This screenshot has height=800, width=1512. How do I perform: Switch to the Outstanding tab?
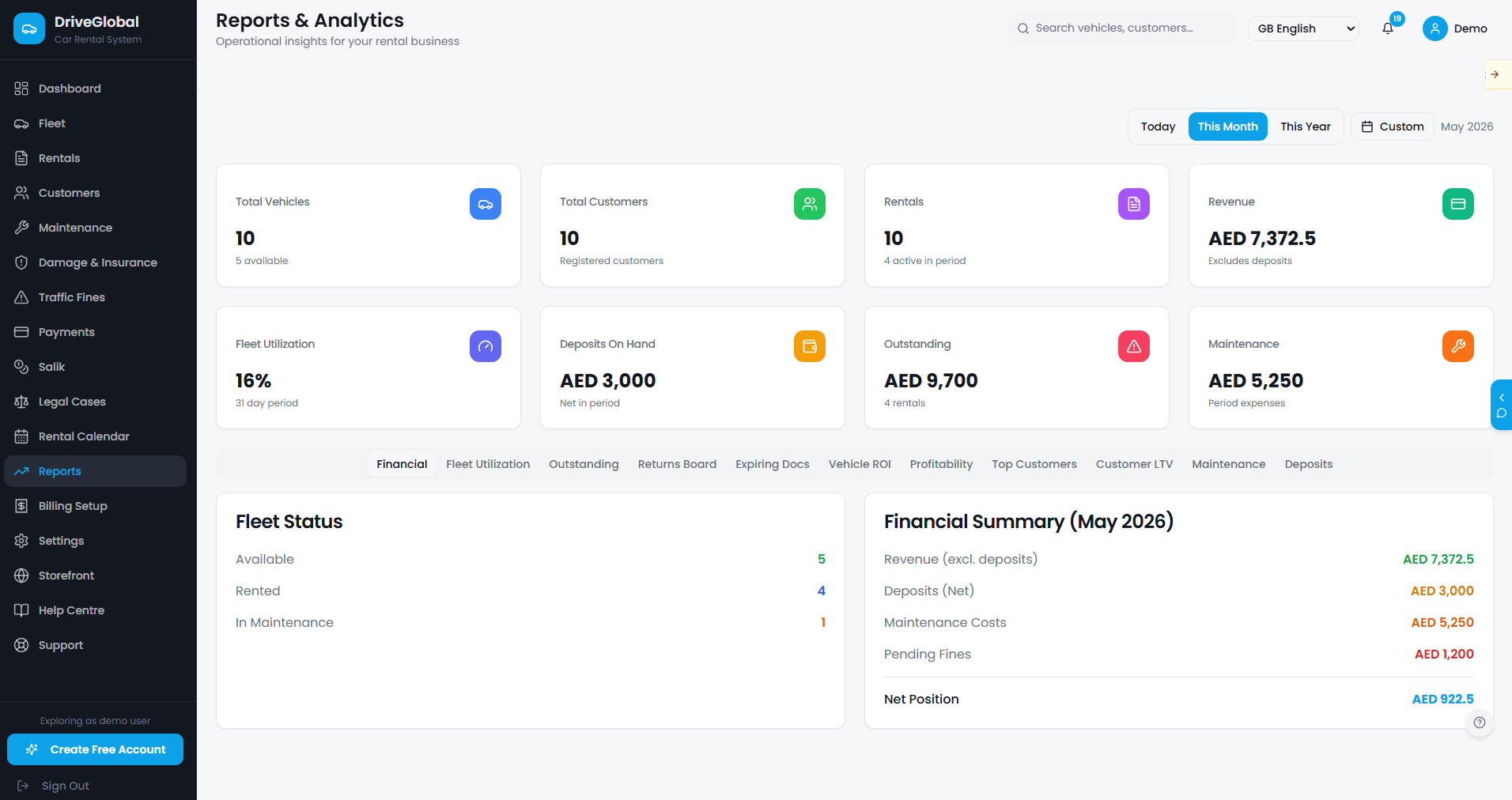[x=584, y=464]
